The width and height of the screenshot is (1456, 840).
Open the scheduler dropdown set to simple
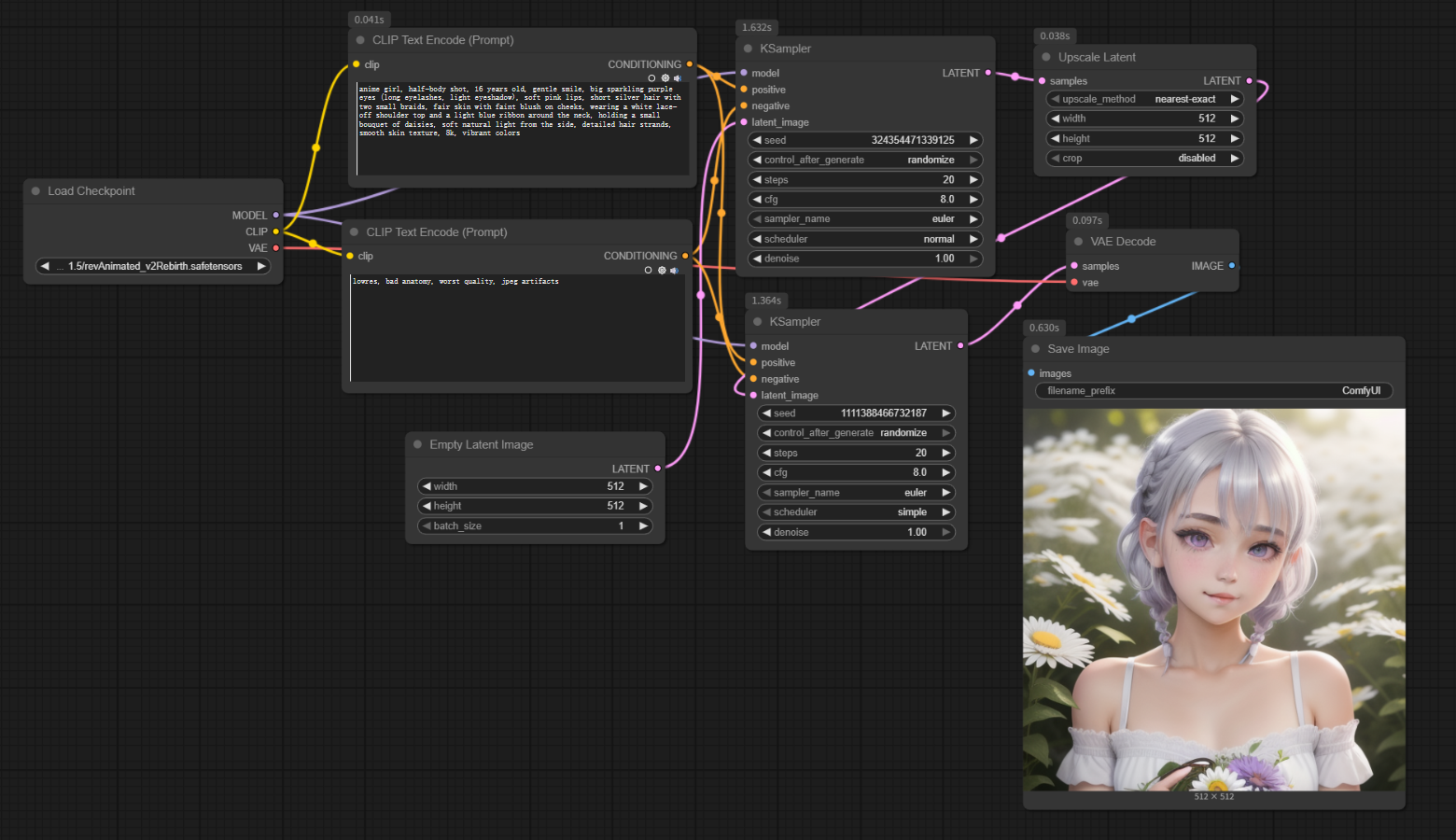click(856, 512)
